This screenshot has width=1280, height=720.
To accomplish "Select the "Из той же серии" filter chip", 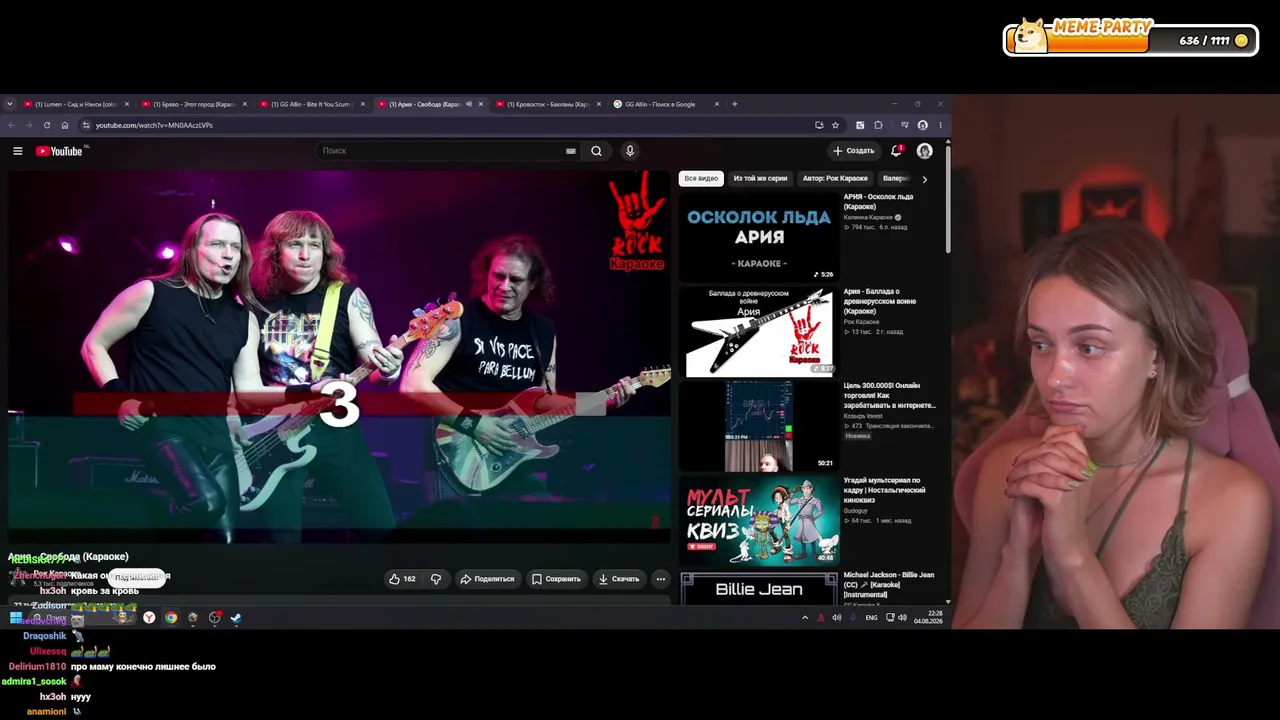I will click(x=760, y=179).
